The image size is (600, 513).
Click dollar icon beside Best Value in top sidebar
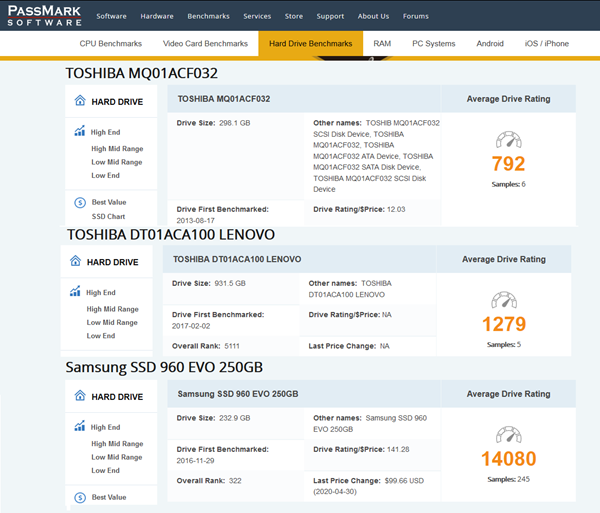point(80,203)
